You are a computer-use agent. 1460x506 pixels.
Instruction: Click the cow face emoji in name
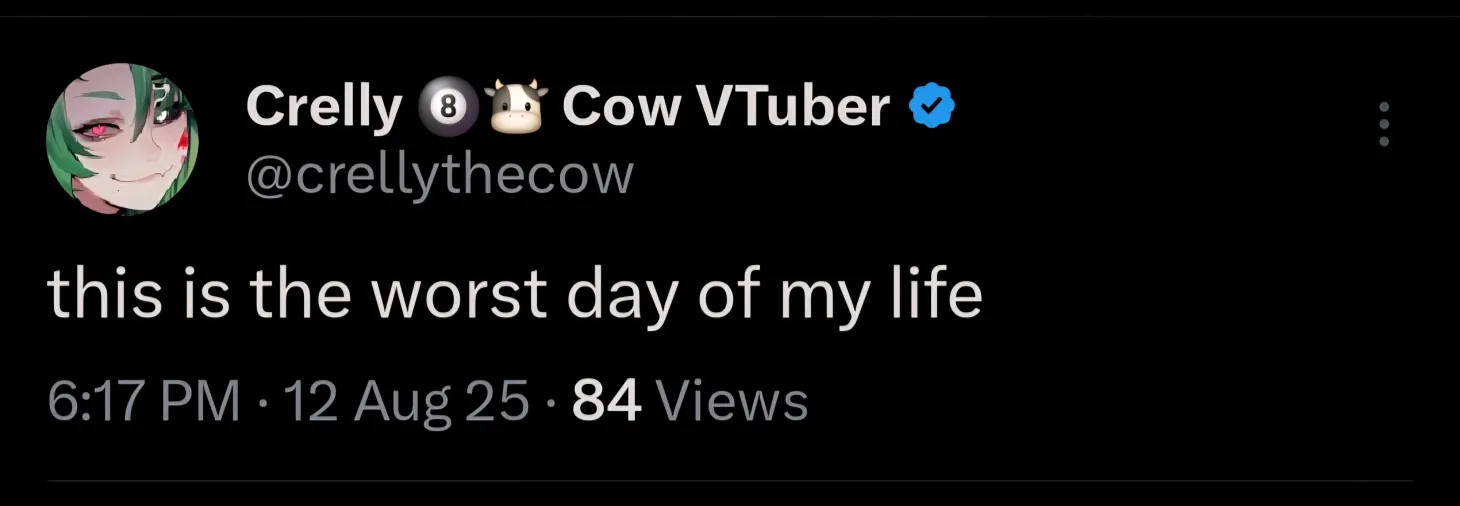pos(516,106)
